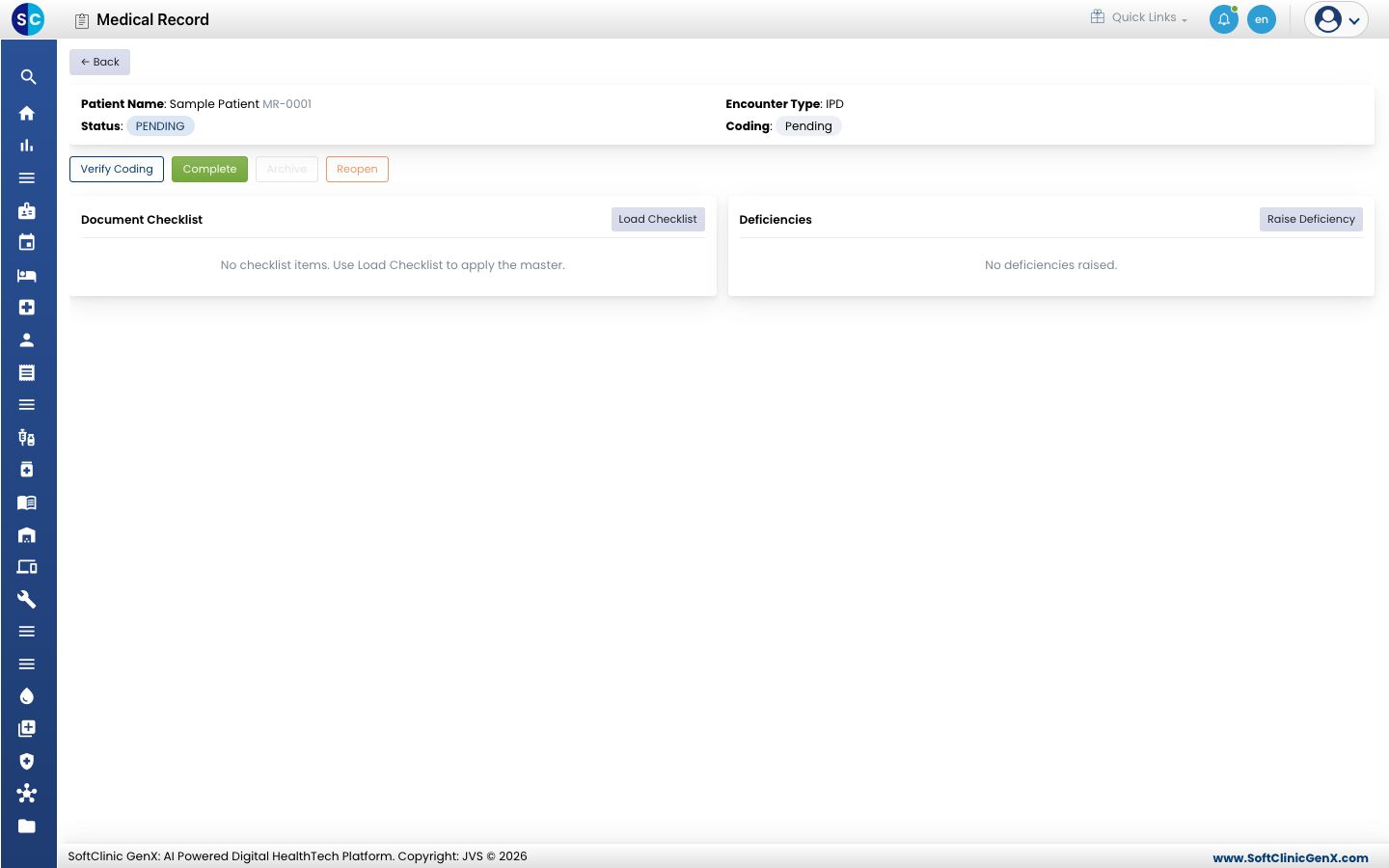Click the Back button
The image size is (1389, 868).
(x=99, y=62)
